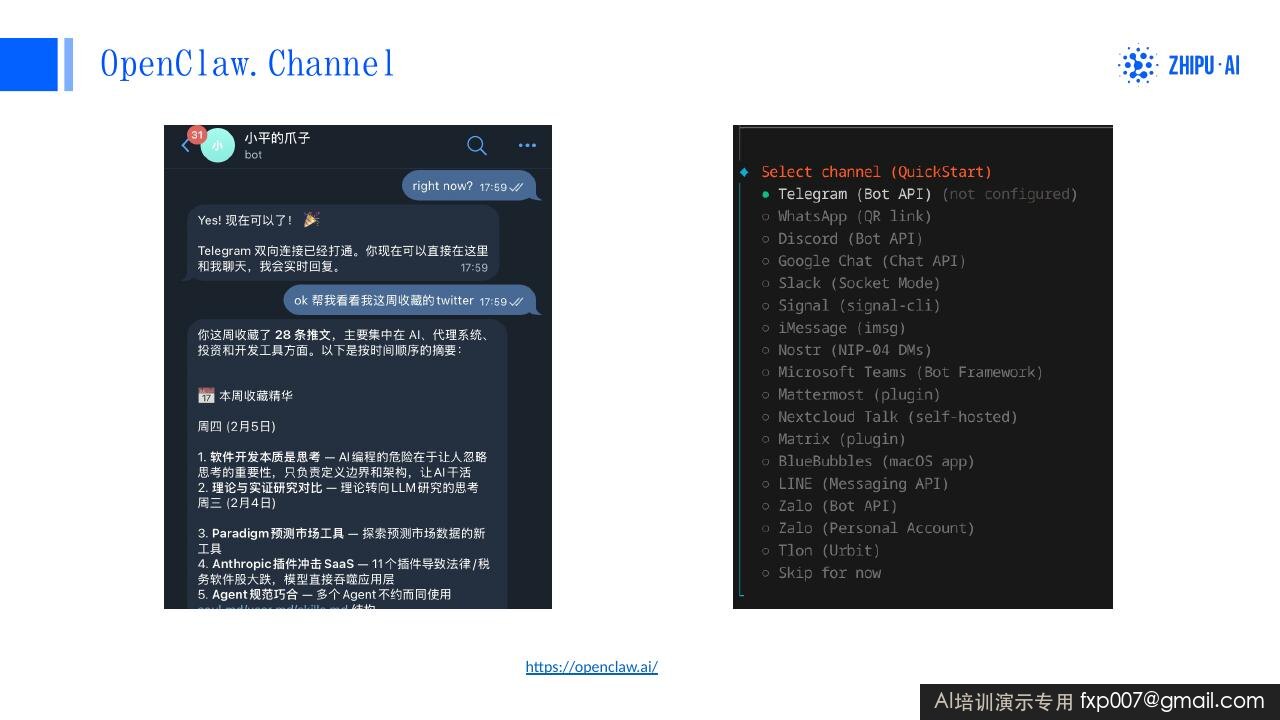Click the '(not configured)' status text
Viewport: 1280px width, 720px height.
click(1010, 194)
